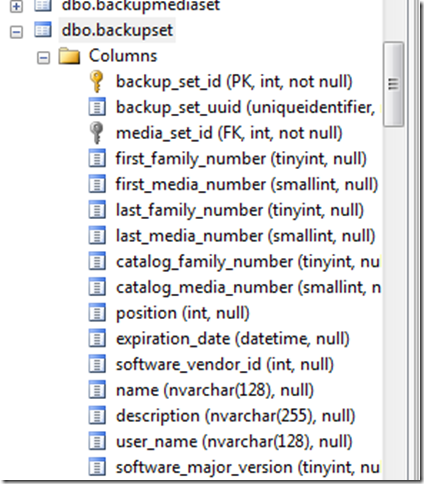Screen dimensions: 424x484
Task: Collapse the Columns folder node
Action: (x=43, y=58)
